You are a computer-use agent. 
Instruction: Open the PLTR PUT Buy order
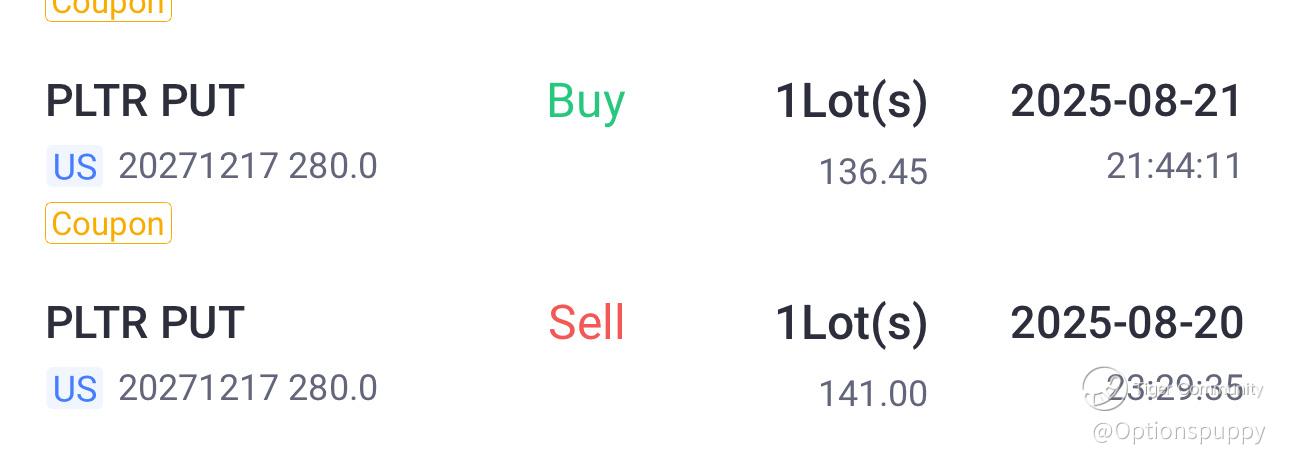(x=145, y=101)
